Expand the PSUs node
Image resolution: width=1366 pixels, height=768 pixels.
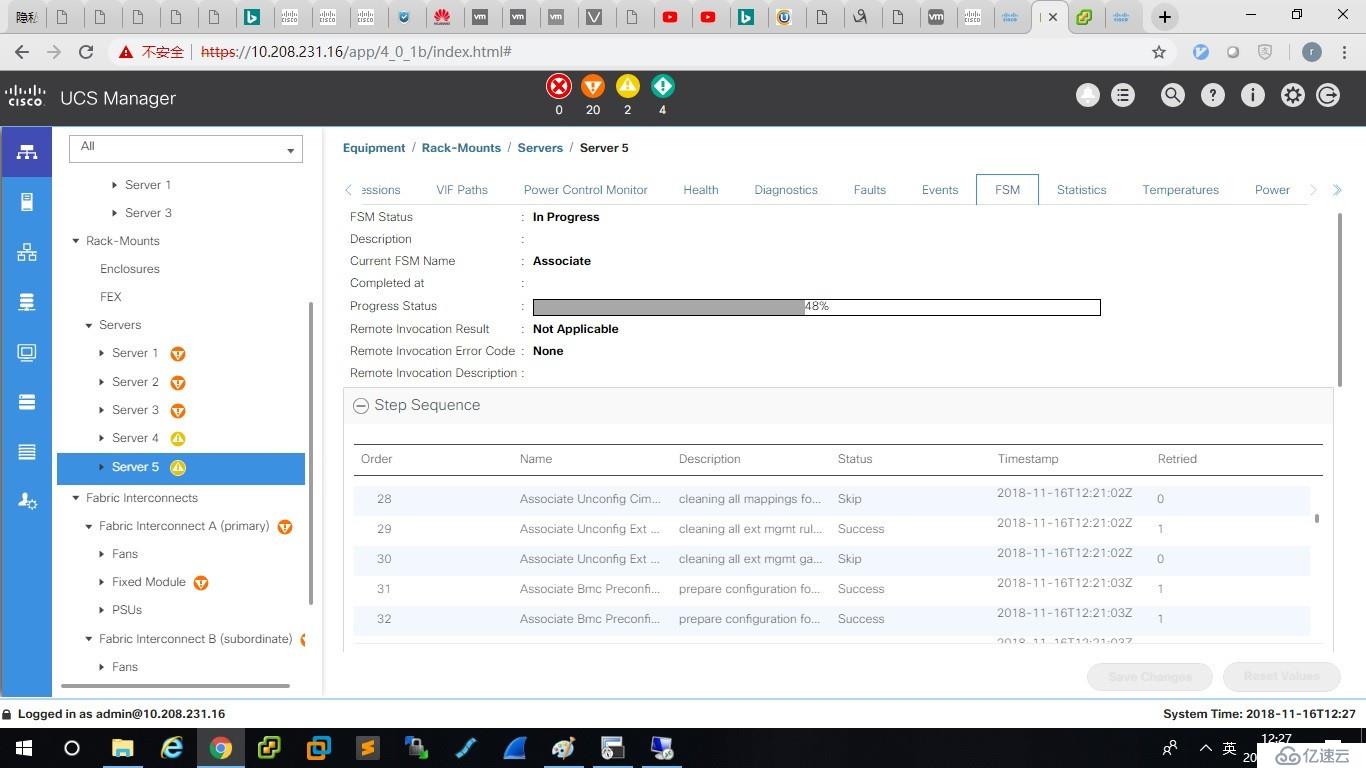click(102, 610)
